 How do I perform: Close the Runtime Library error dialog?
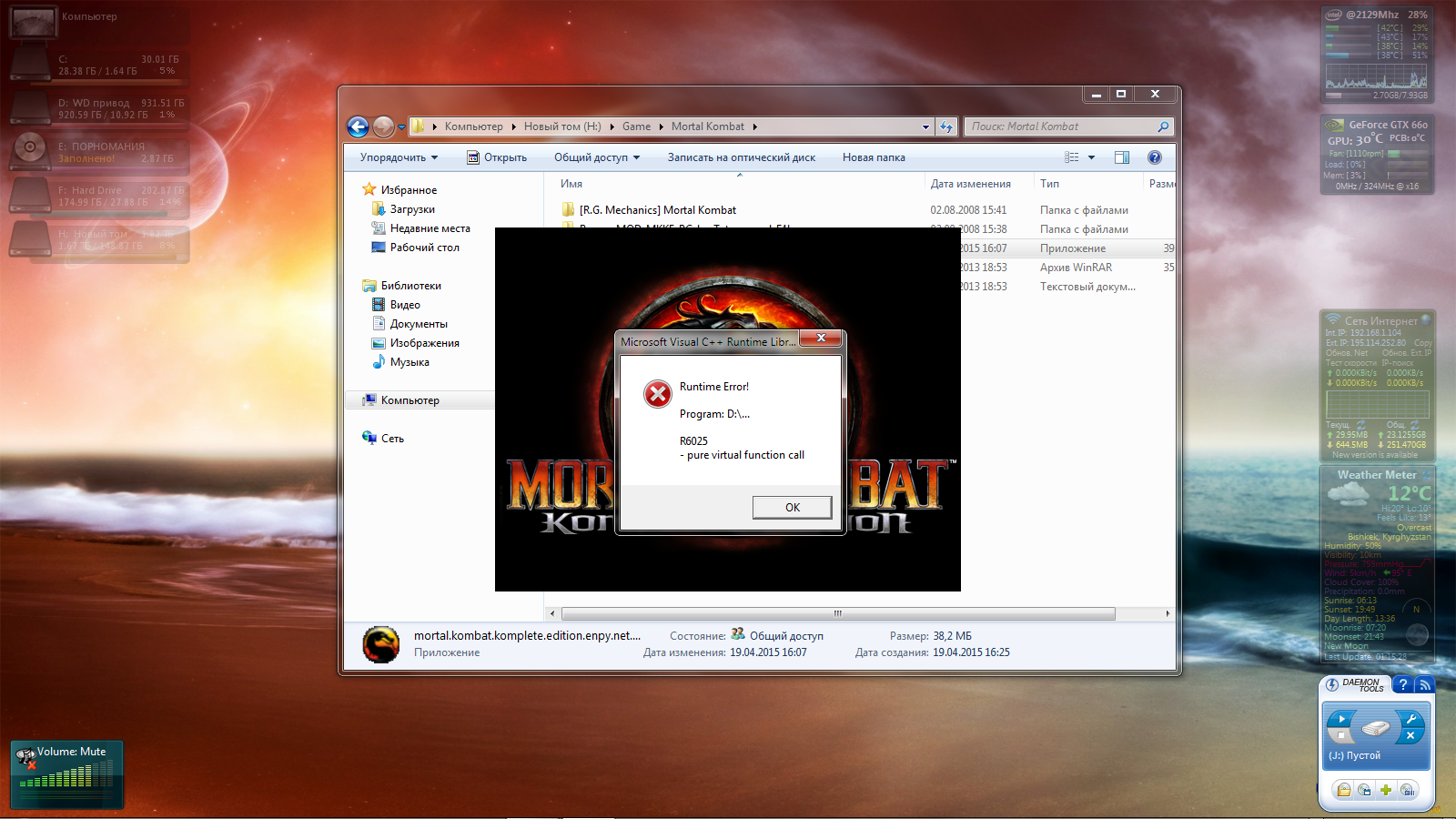coord(821,338)
